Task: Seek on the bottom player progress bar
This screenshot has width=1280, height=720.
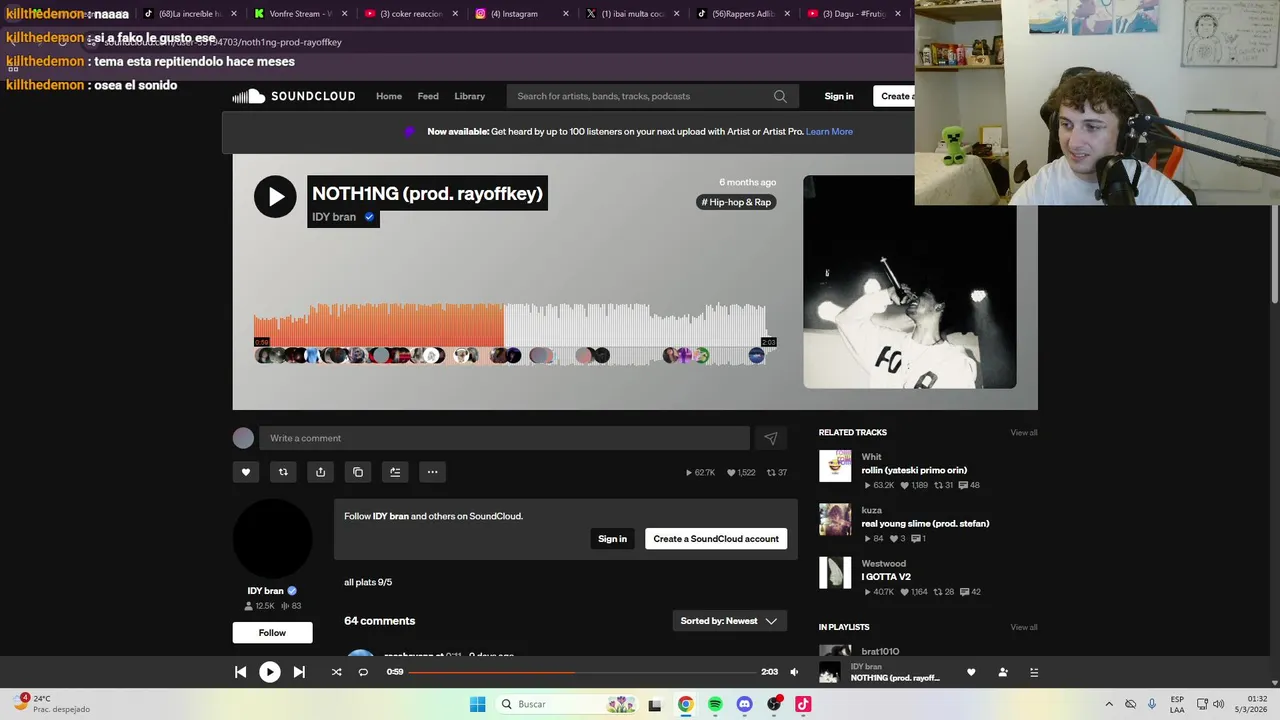Action: pos(581,672)
